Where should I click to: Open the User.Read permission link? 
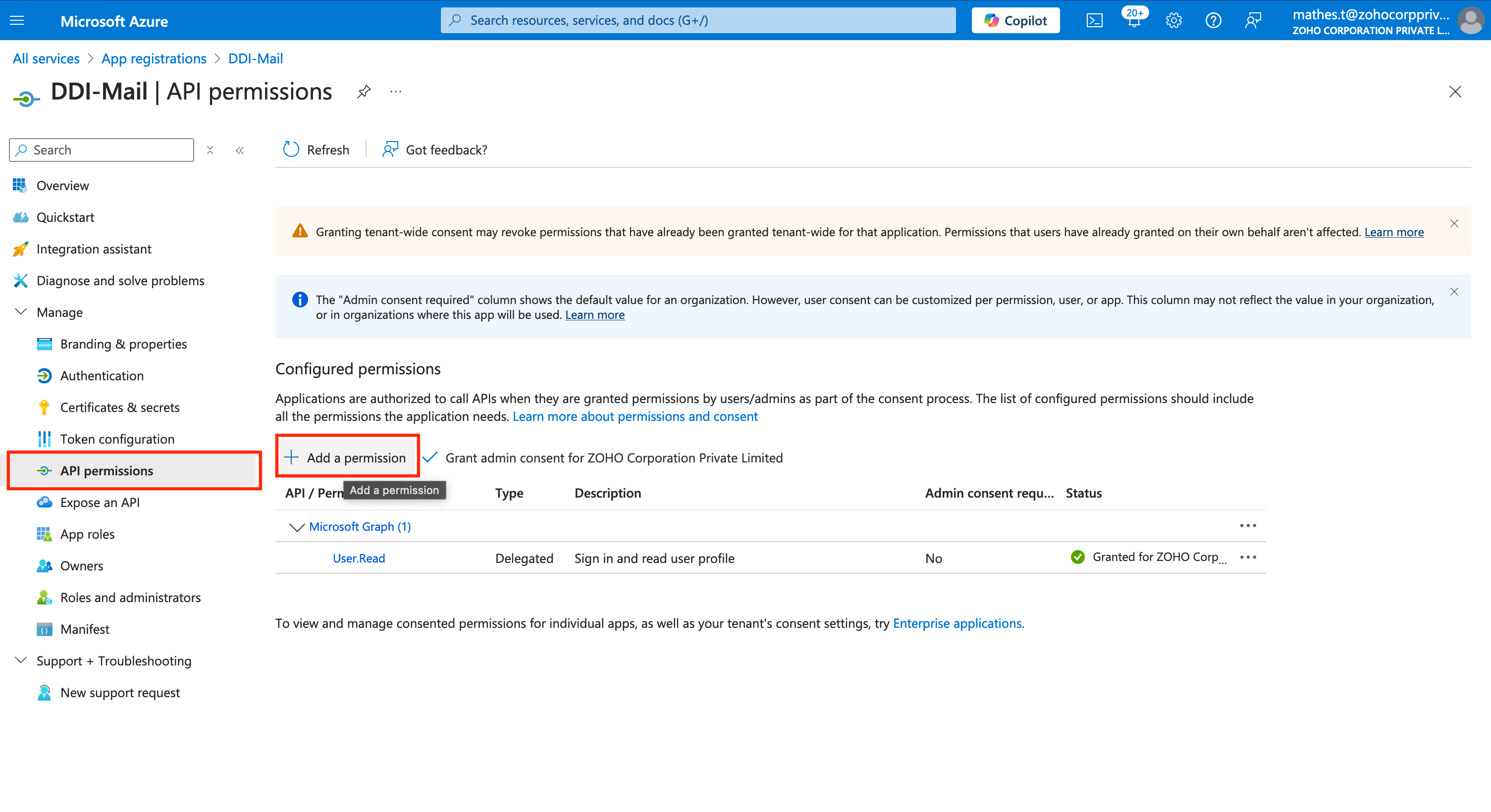[358, 558]
